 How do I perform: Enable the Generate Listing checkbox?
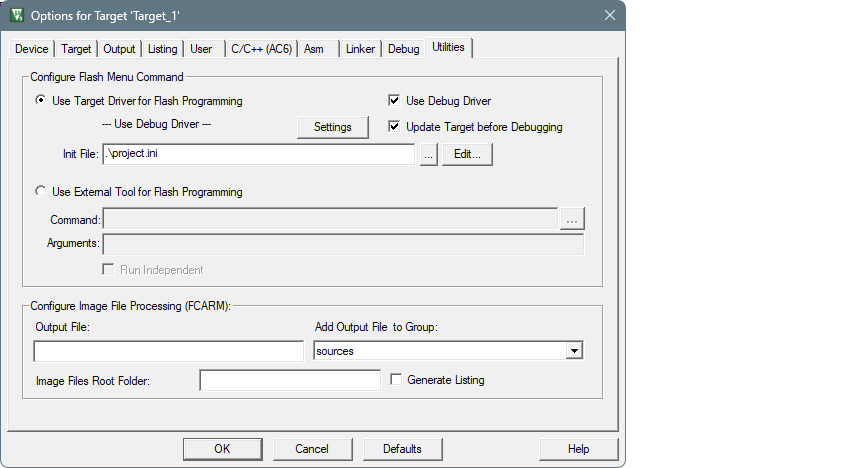[x=397, y=380]
